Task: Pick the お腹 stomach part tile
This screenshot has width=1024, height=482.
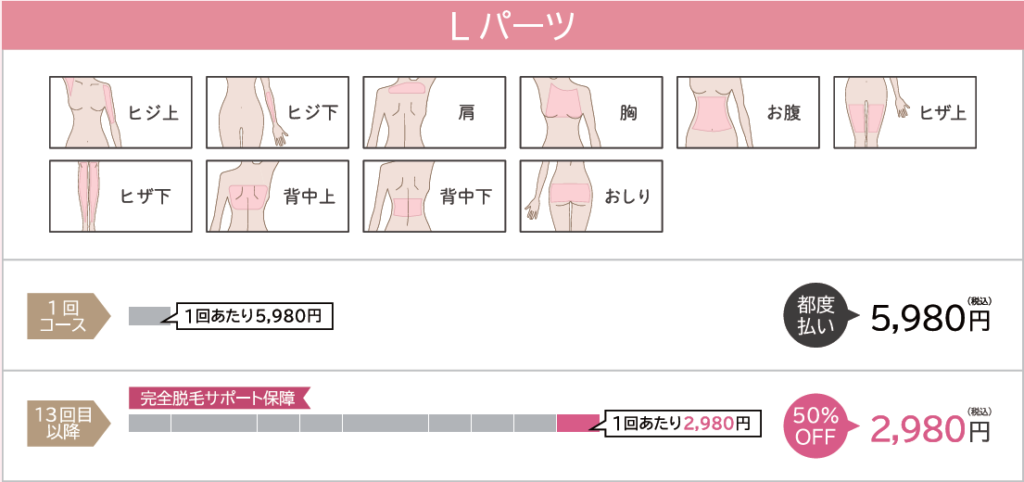Action: 748,112
